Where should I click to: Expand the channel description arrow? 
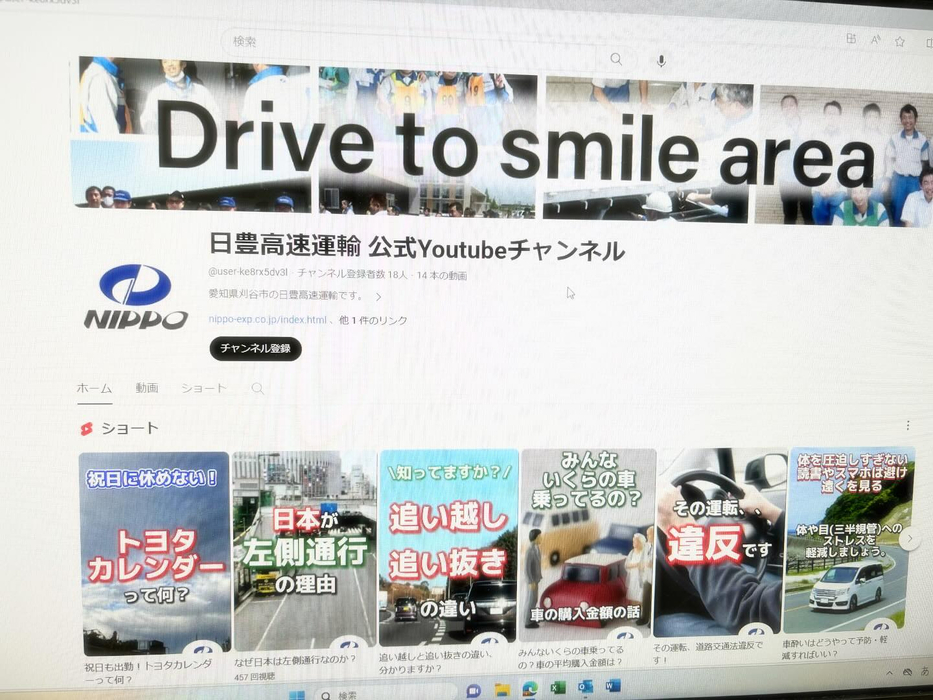(x=378, y=296)
